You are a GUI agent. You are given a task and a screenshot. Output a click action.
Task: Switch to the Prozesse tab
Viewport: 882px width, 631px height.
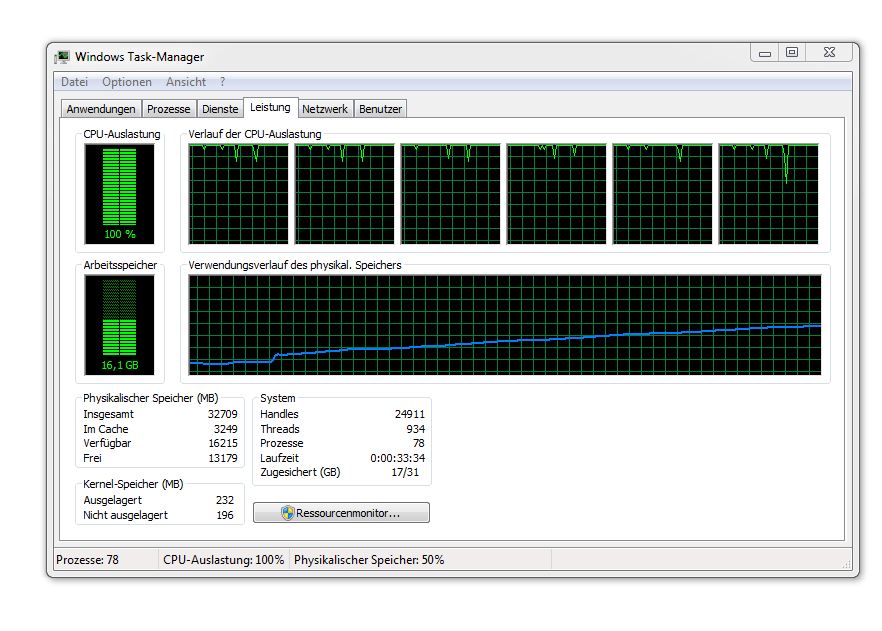[x=168, y=109]
